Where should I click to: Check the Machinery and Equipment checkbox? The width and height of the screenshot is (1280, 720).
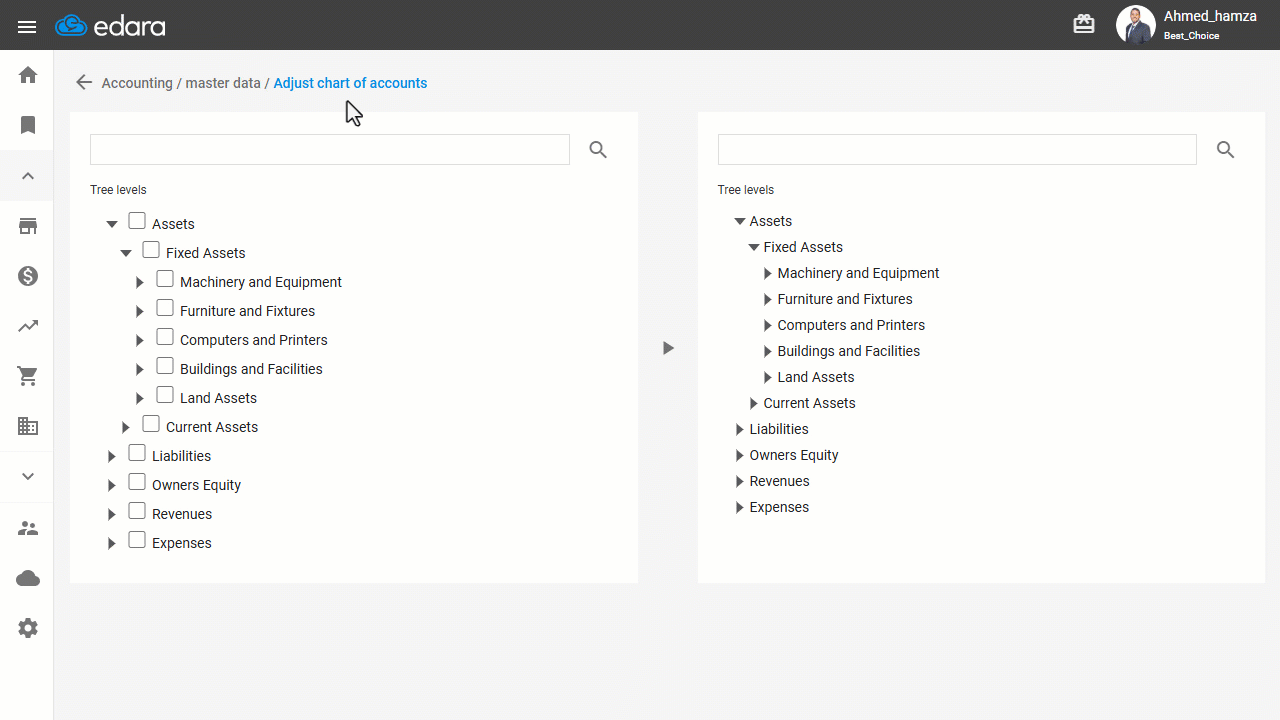click(165, 279)
